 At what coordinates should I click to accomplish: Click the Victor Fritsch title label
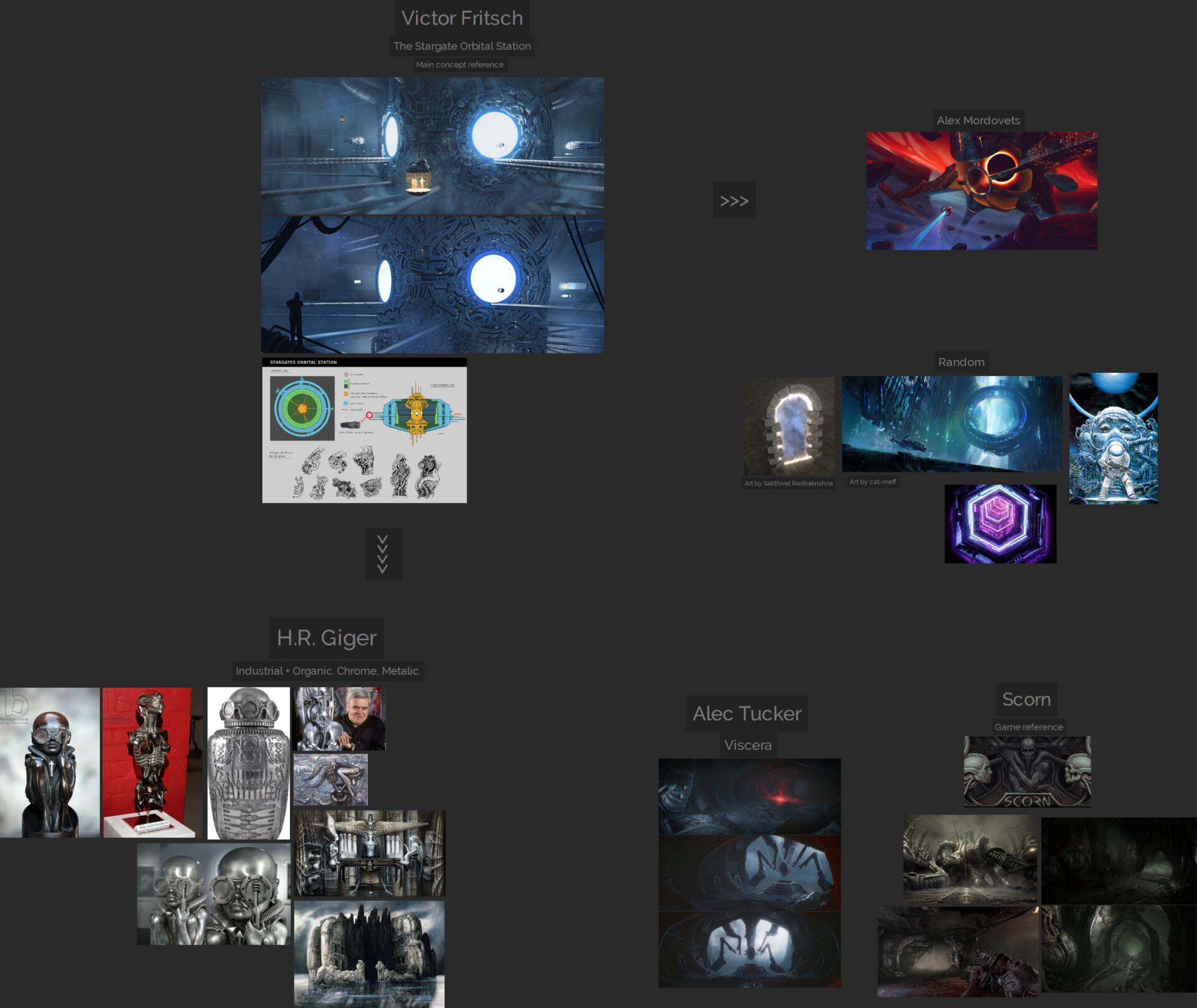pos(462,18)
